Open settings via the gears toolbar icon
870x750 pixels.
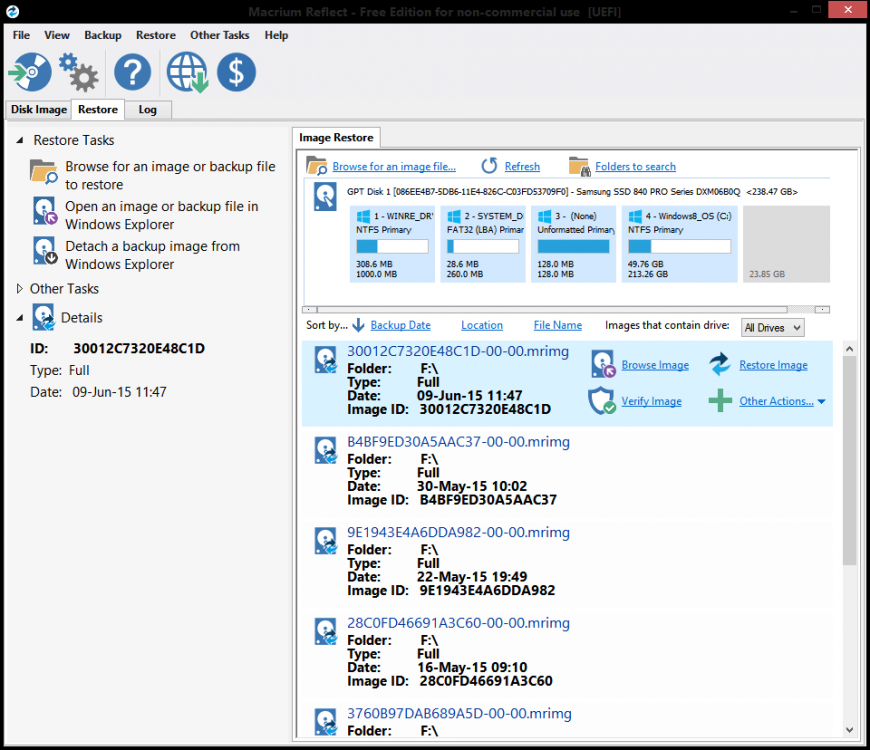point(79,72)
